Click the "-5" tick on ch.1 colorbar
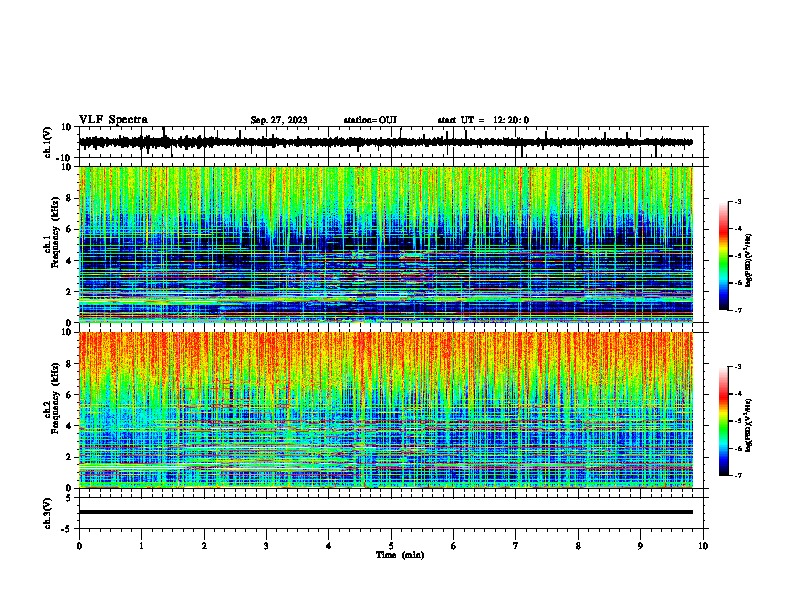 pyautogui.click(x=737, y=256)
